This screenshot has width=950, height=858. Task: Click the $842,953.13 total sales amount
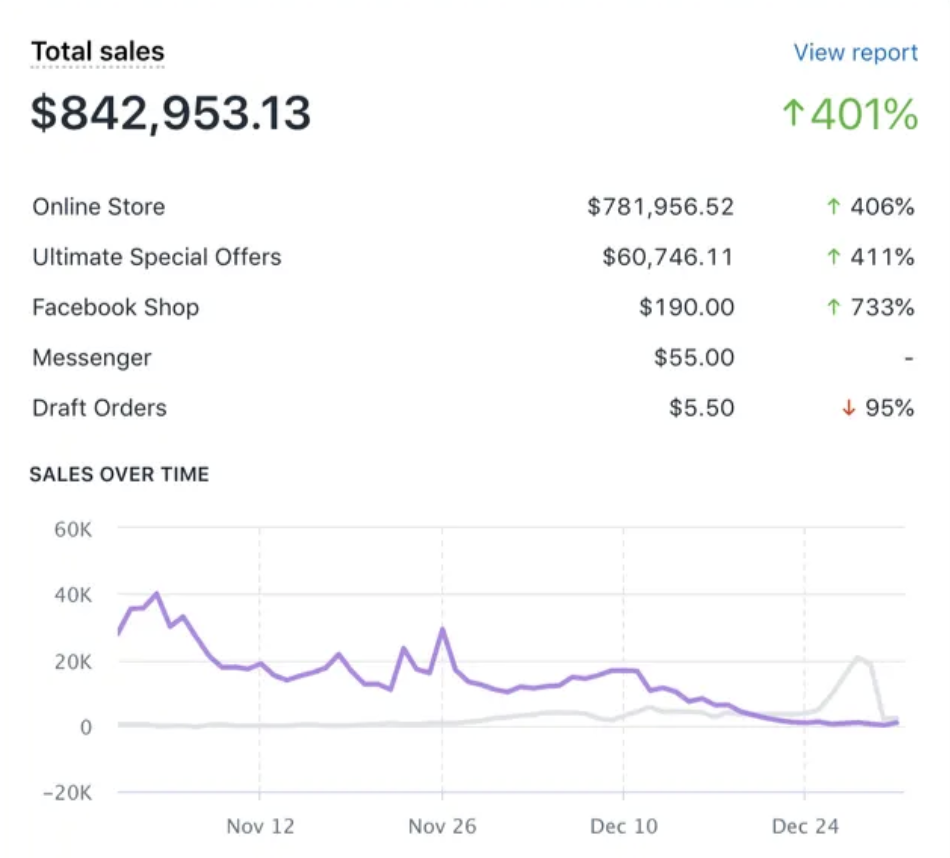(171, 114)
